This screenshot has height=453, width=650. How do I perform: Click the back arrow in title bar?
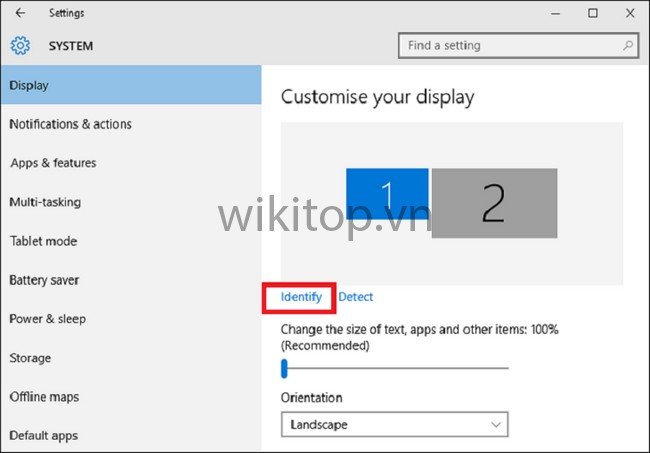click(20, 13)
